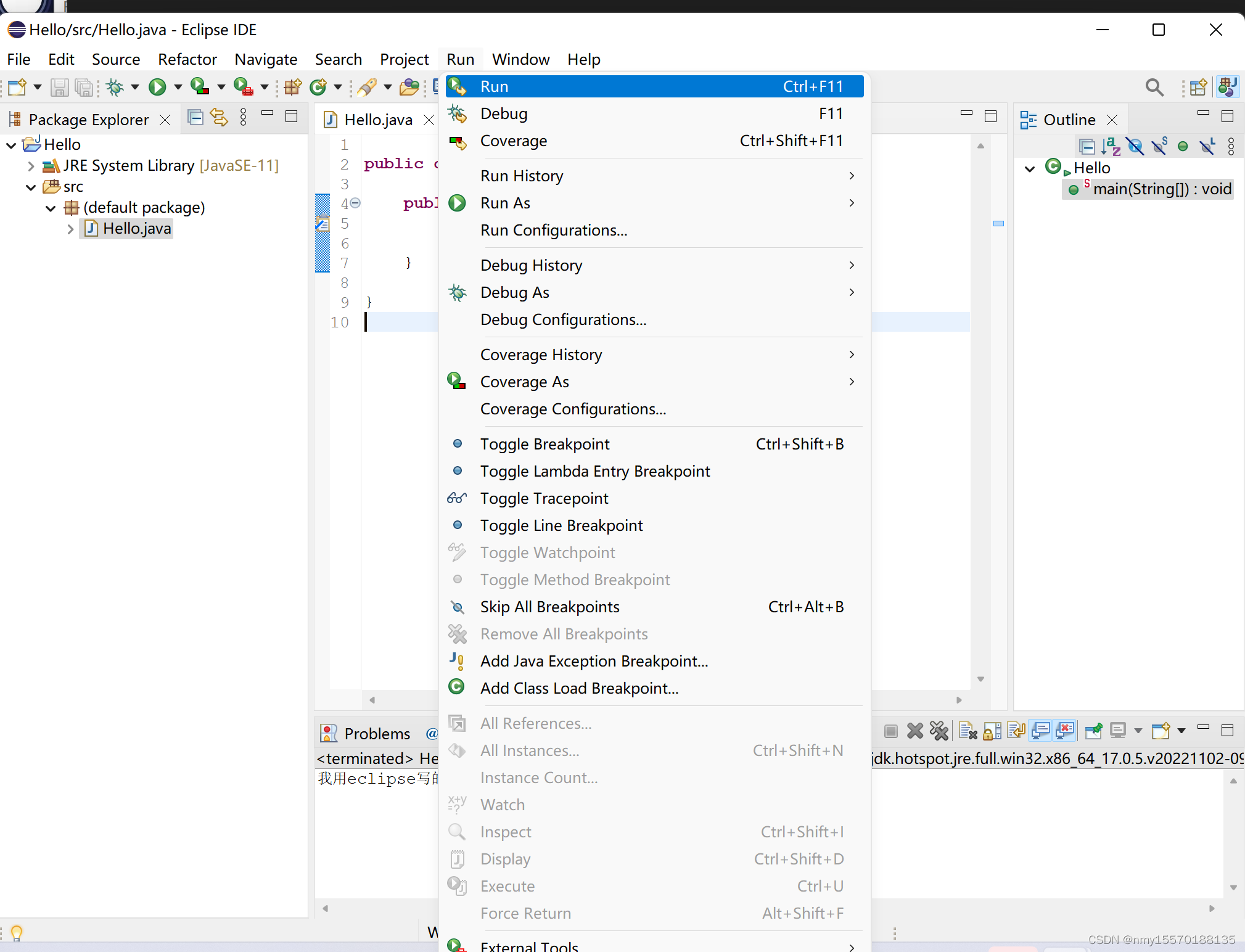Click Sort alphabetically in Outline toolbar

click(1111, 146)
